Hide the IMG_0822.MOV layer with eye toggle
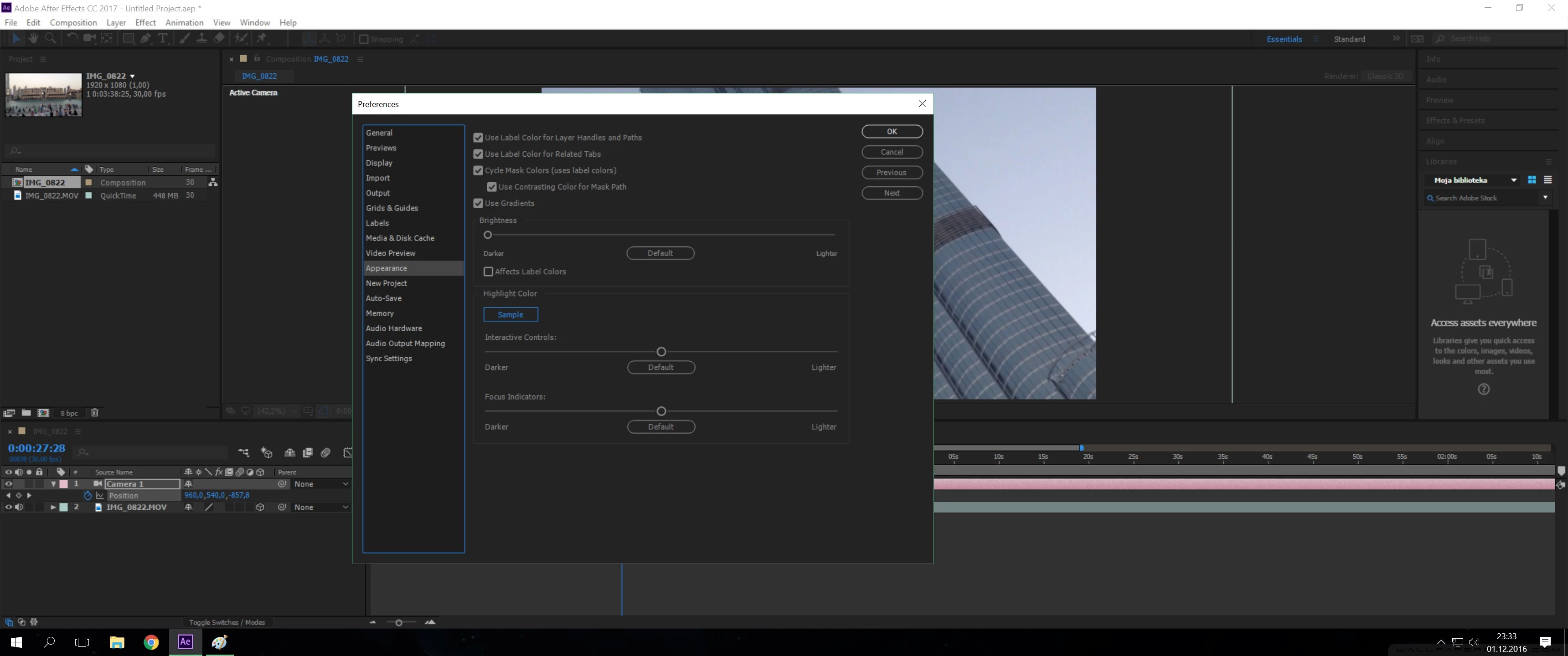This screenshot has width=1568, height=656. pyautogui.click(x=9, y=507)
